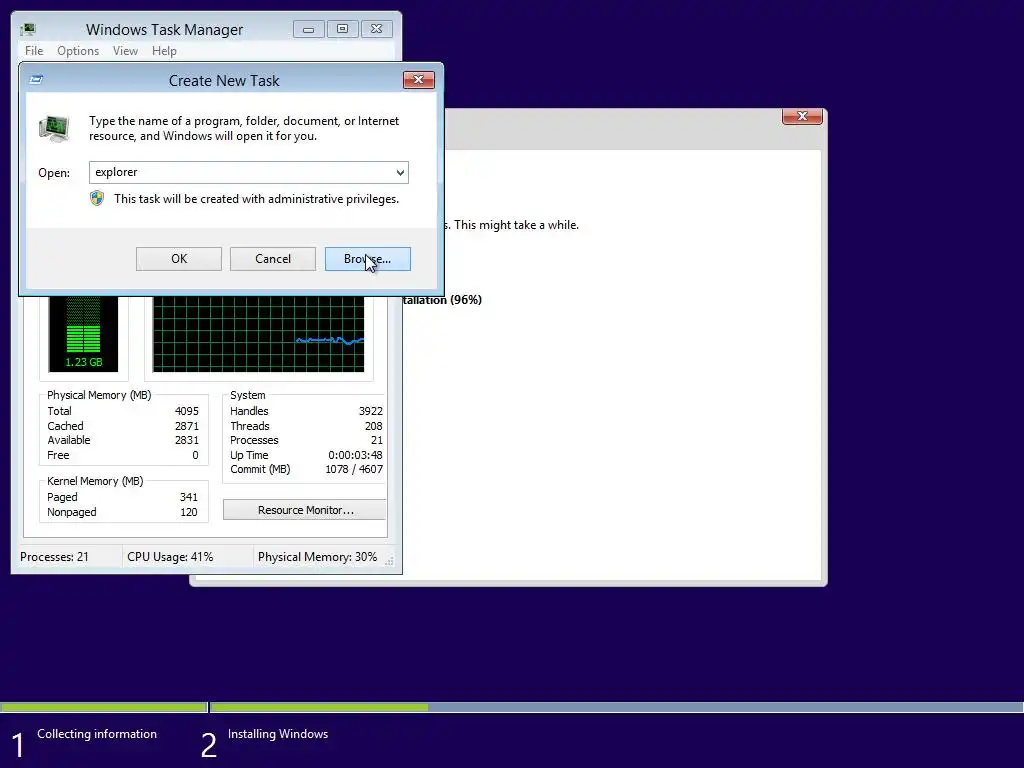The image size is (1024, 768).
Task: Close the Windows Task Manager window
Action: [x=377, y=29]
